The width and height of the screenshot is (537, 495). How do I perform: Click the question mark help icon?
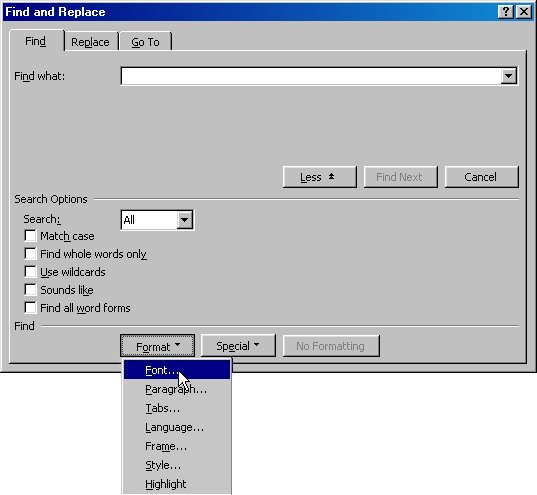tap(505, 12)
